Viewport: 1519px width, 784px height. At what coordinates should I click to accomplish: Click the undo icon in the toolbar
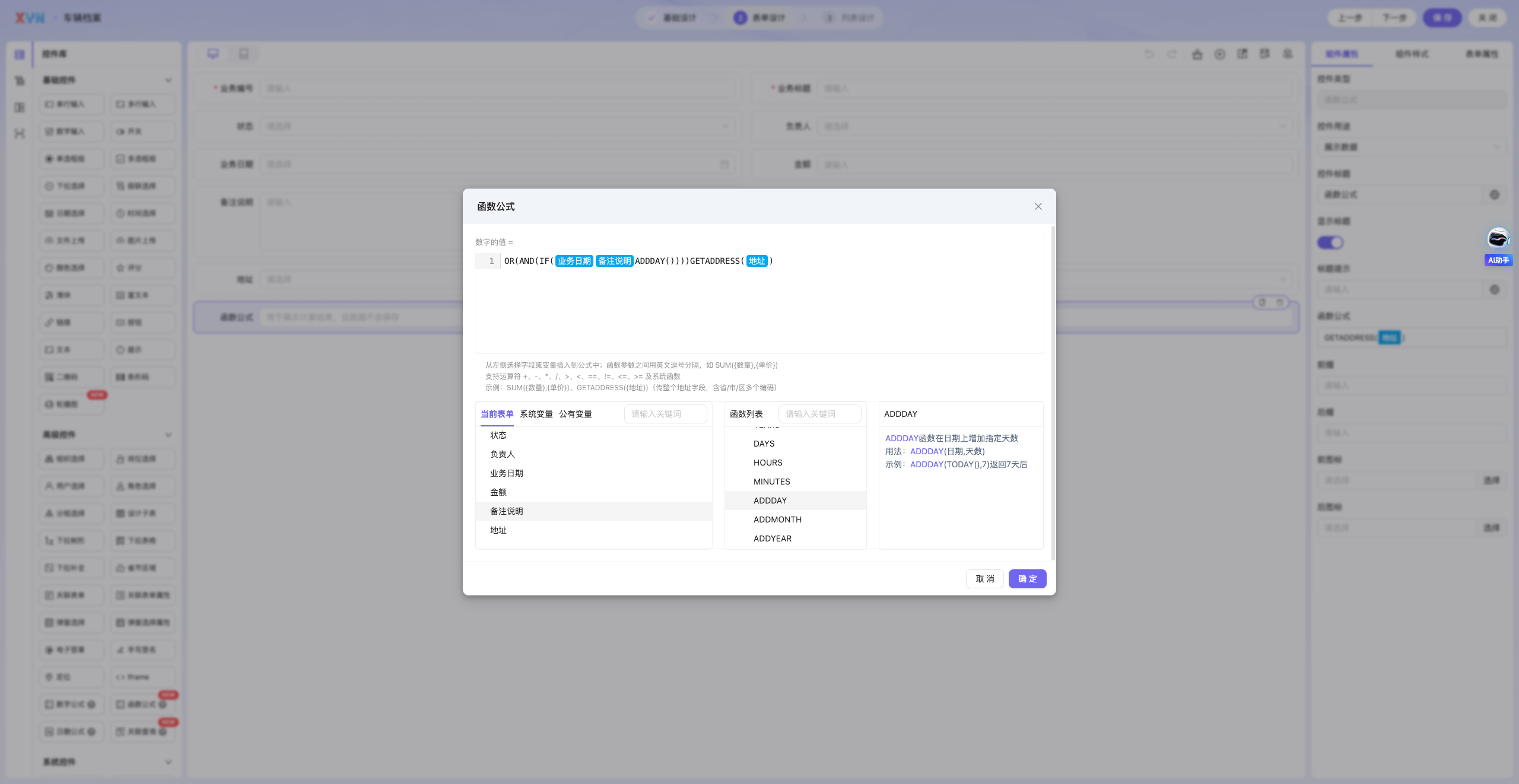click(x=1149, y=54)
